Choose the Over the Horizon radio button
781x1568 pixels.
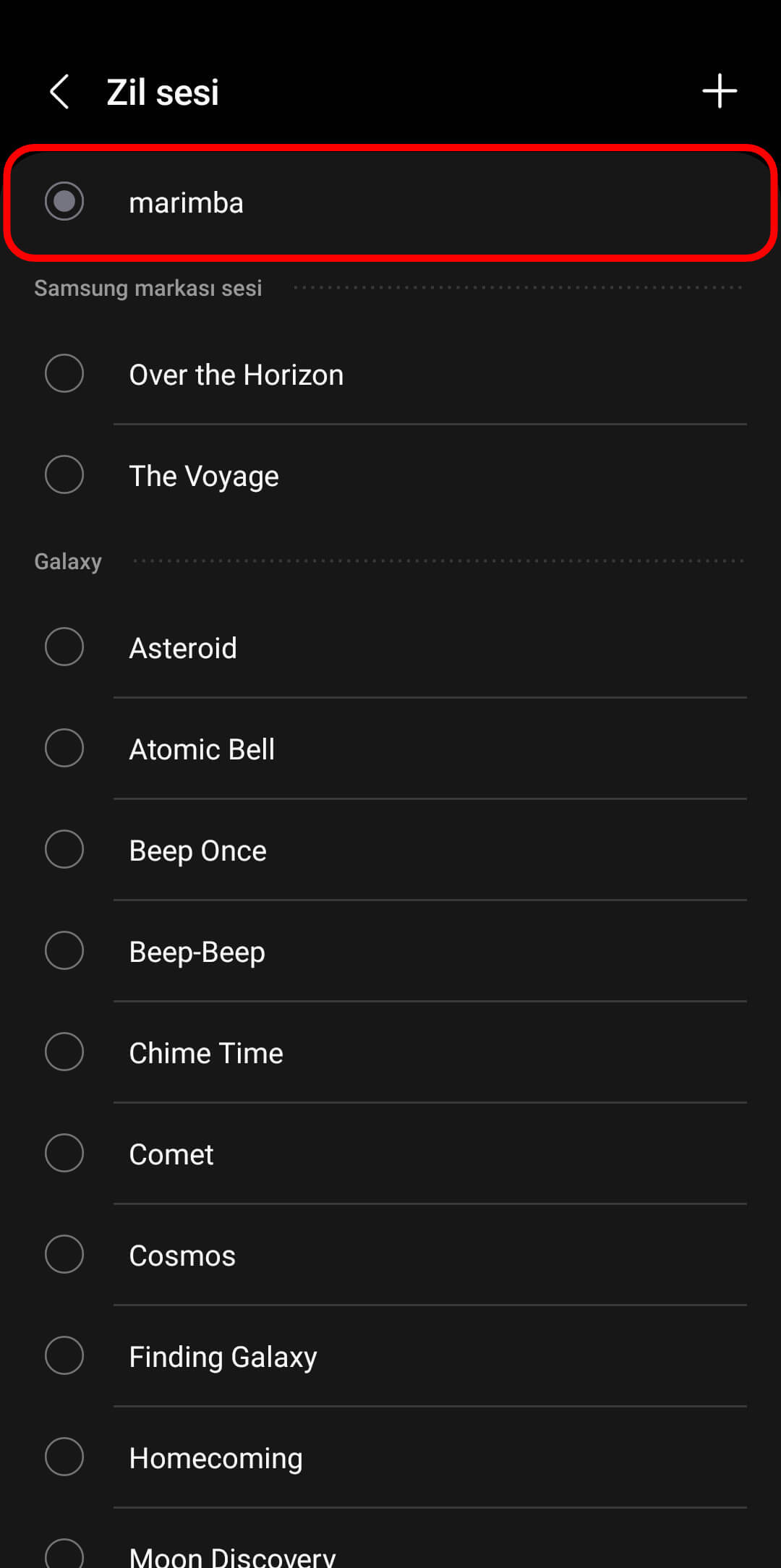[64, 373]
